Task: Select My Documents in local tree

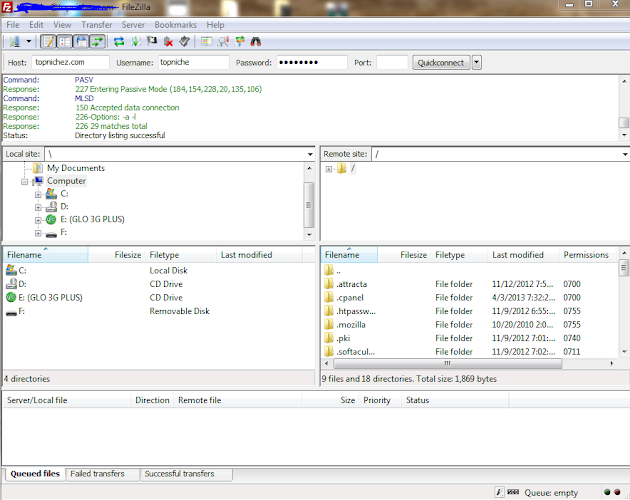Action: click(x=76, y=168)
